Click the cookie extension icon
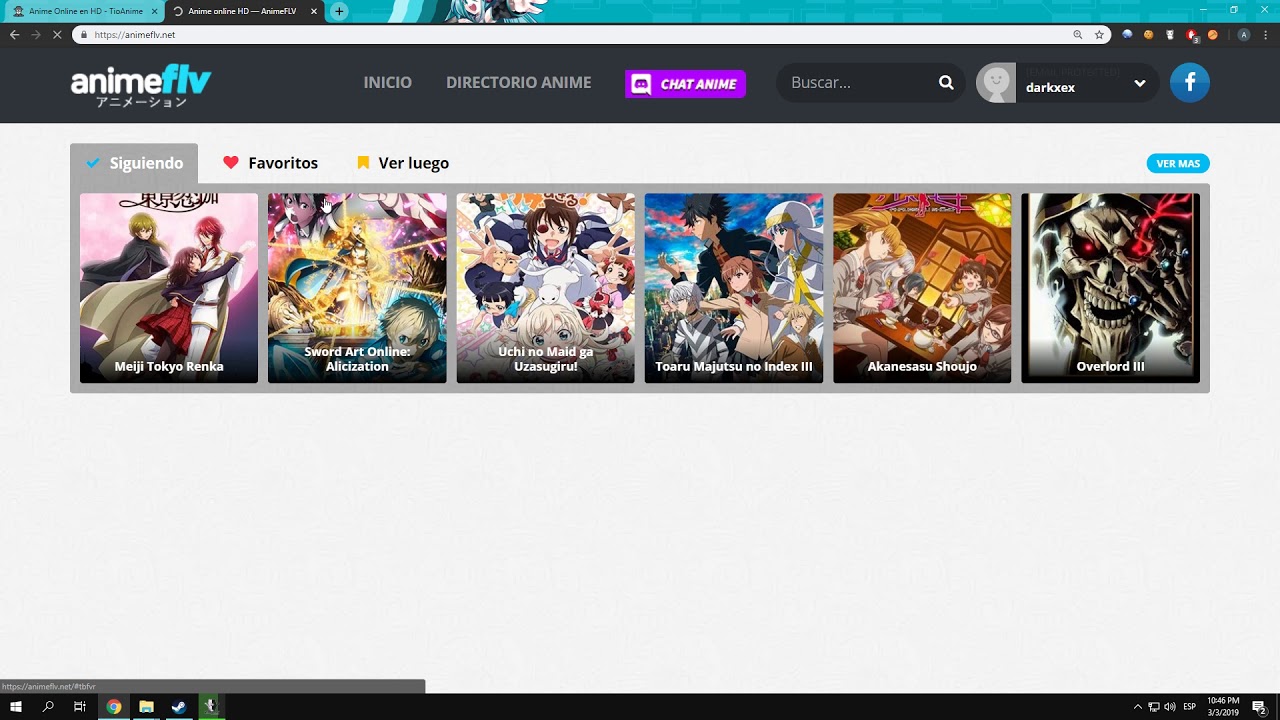The image size is (1280, 720). 1148,34
